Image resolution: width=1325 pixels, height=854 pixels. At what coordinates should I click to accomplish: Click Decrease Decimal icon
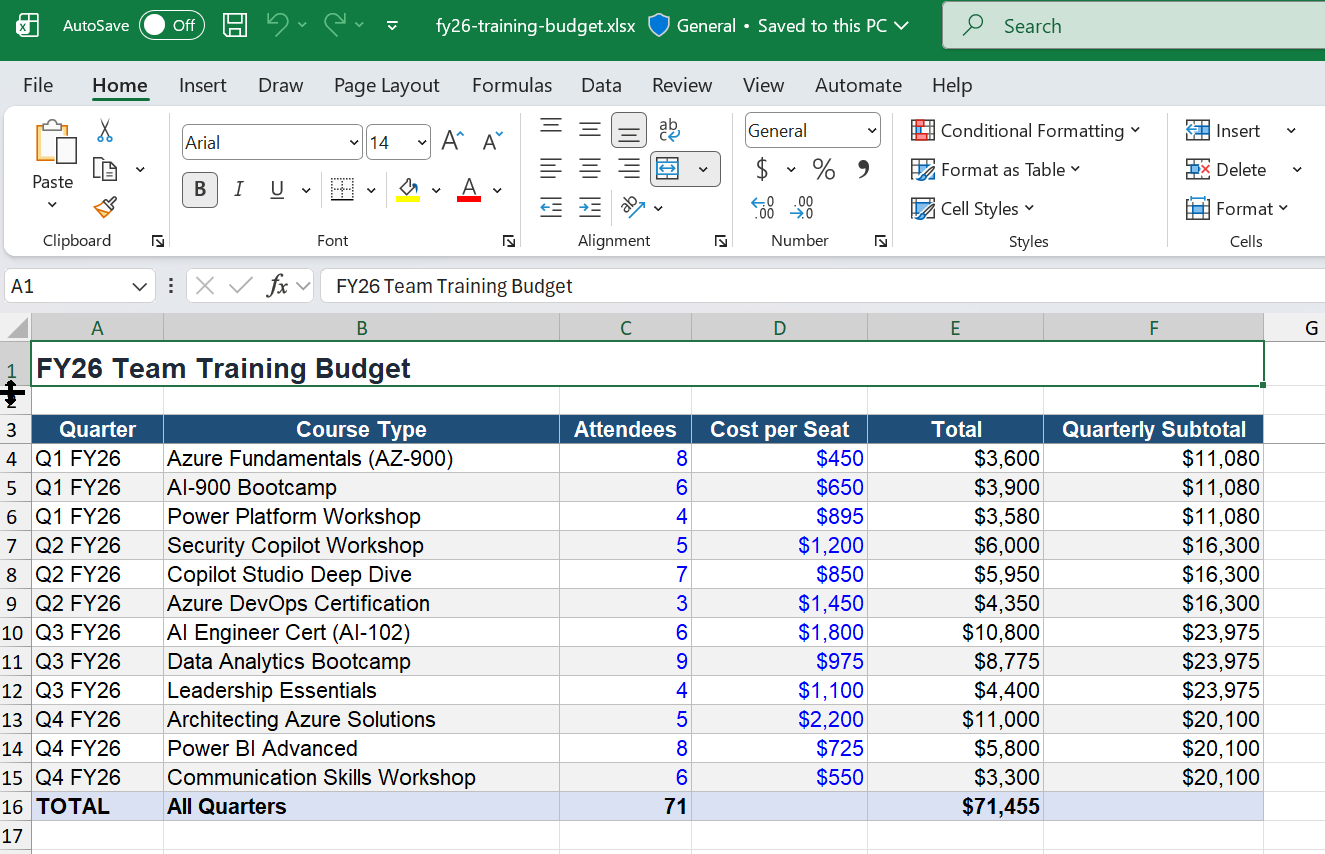click(x=802, y=208)
